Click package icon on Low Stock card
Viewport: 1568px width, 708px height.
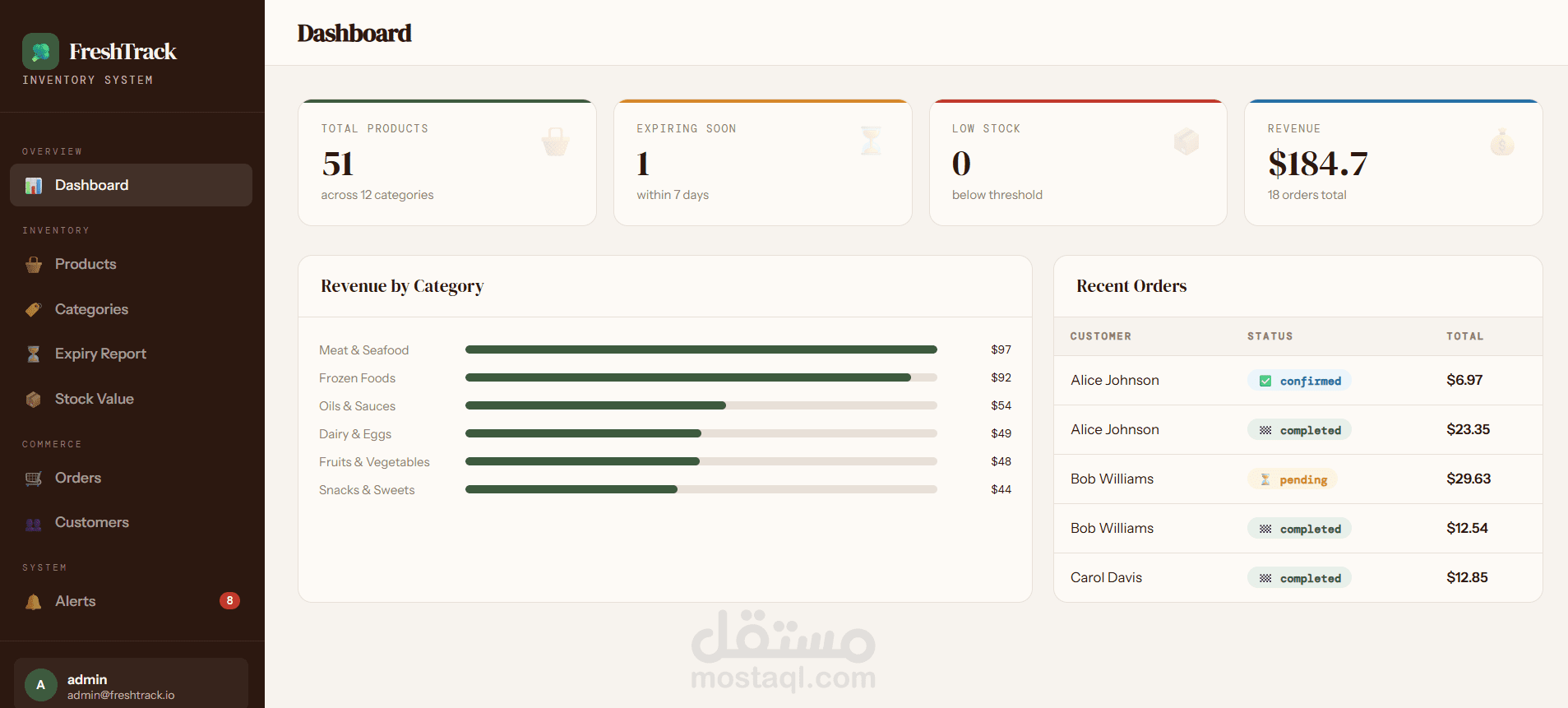pos(1186,141)
